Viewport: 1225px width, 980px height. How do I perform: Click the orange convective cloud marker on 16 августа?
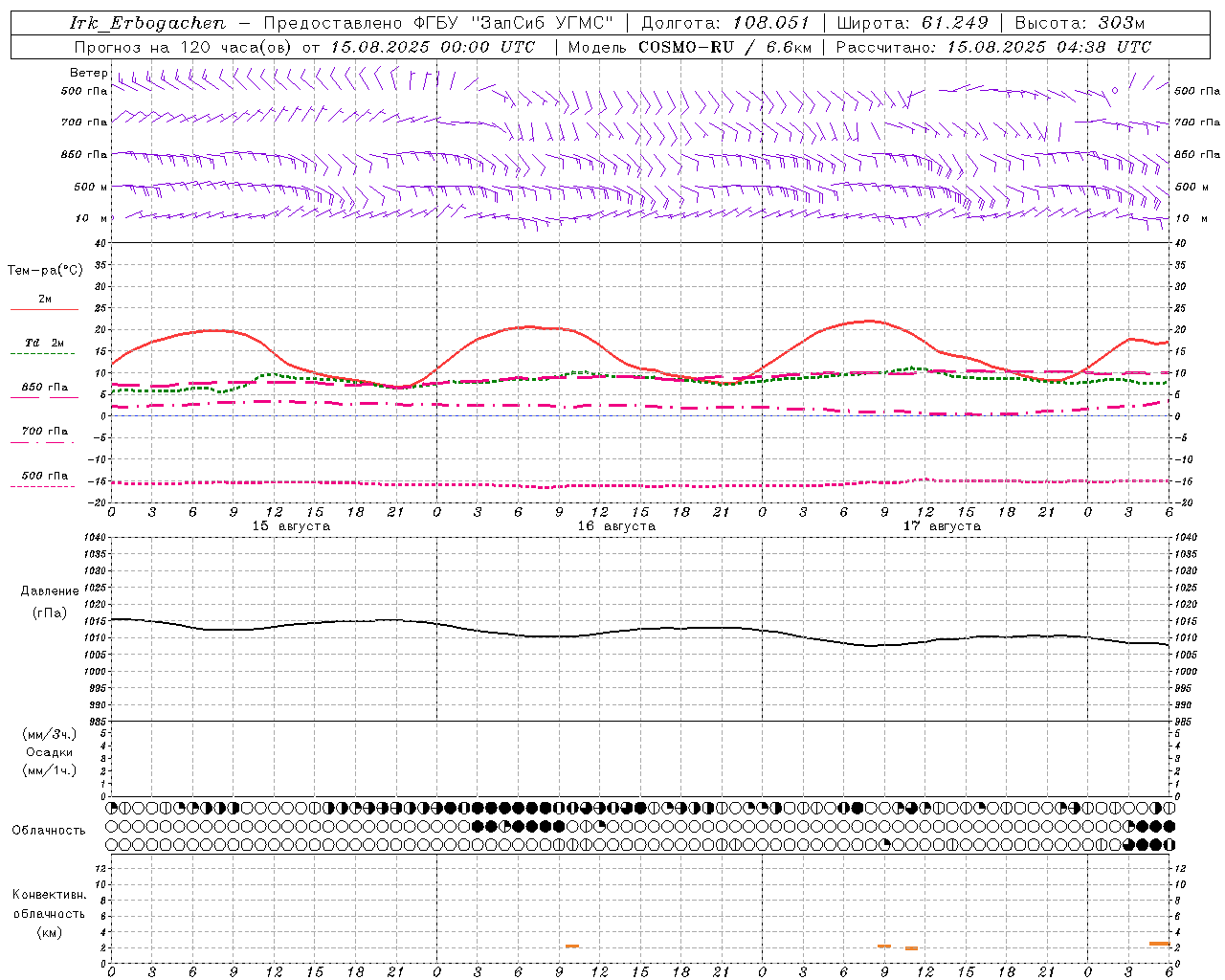pos(572,947)
